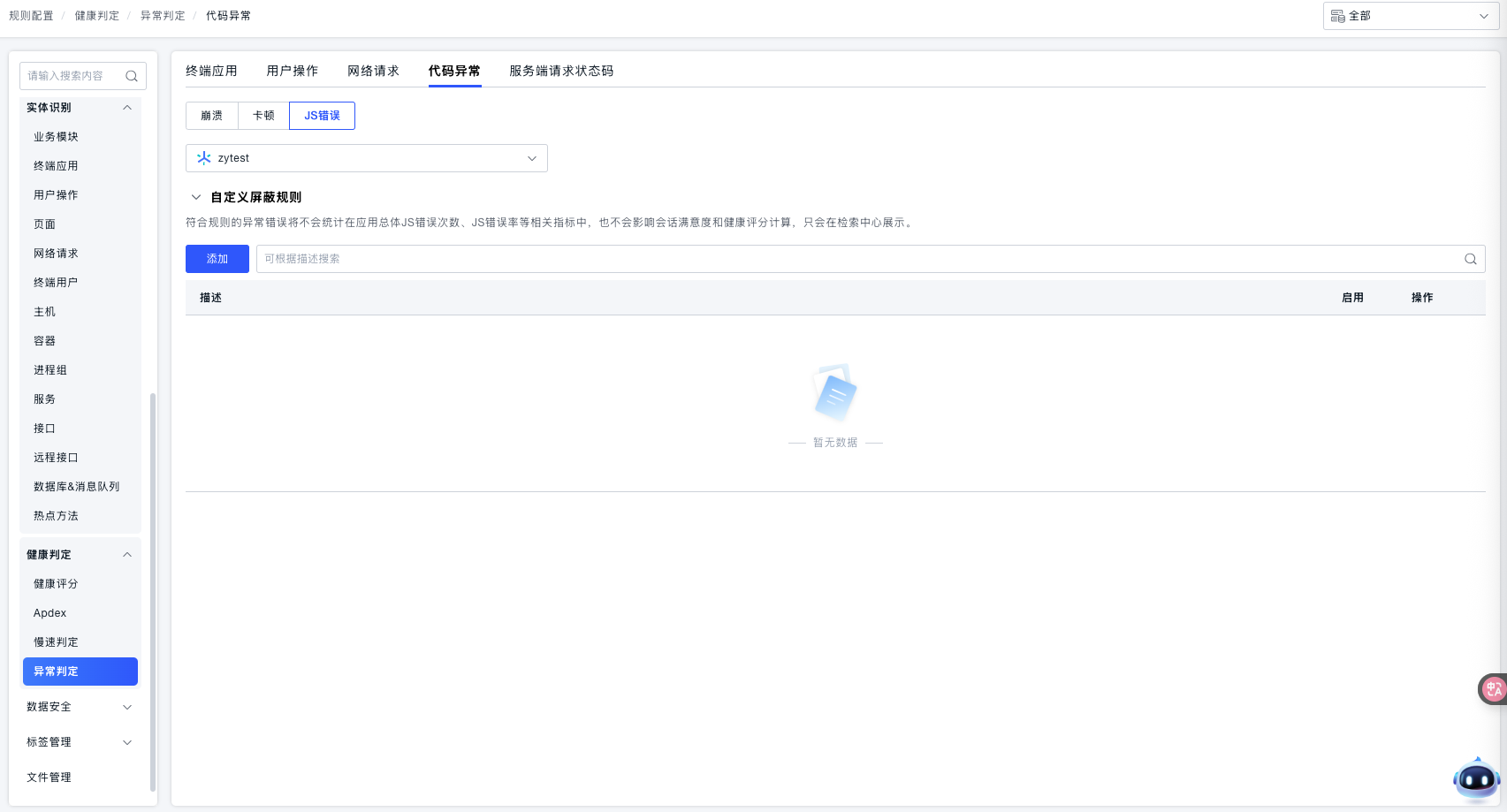Click the empty data document illustration
1507x812 pixels.
[x=834, y=393]
